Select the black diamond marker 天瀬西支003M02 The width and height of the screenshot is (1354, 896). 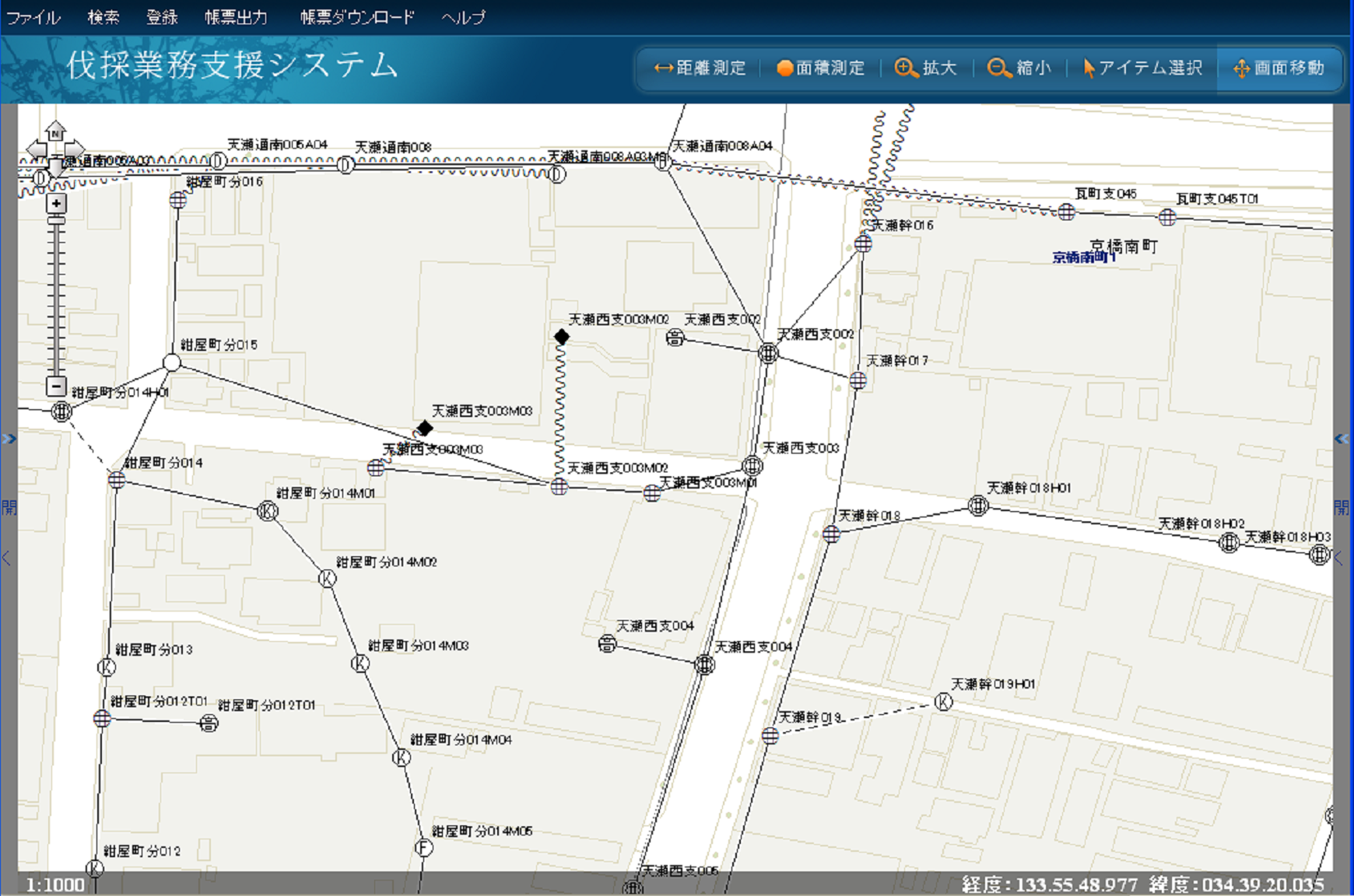pos(562,337)
